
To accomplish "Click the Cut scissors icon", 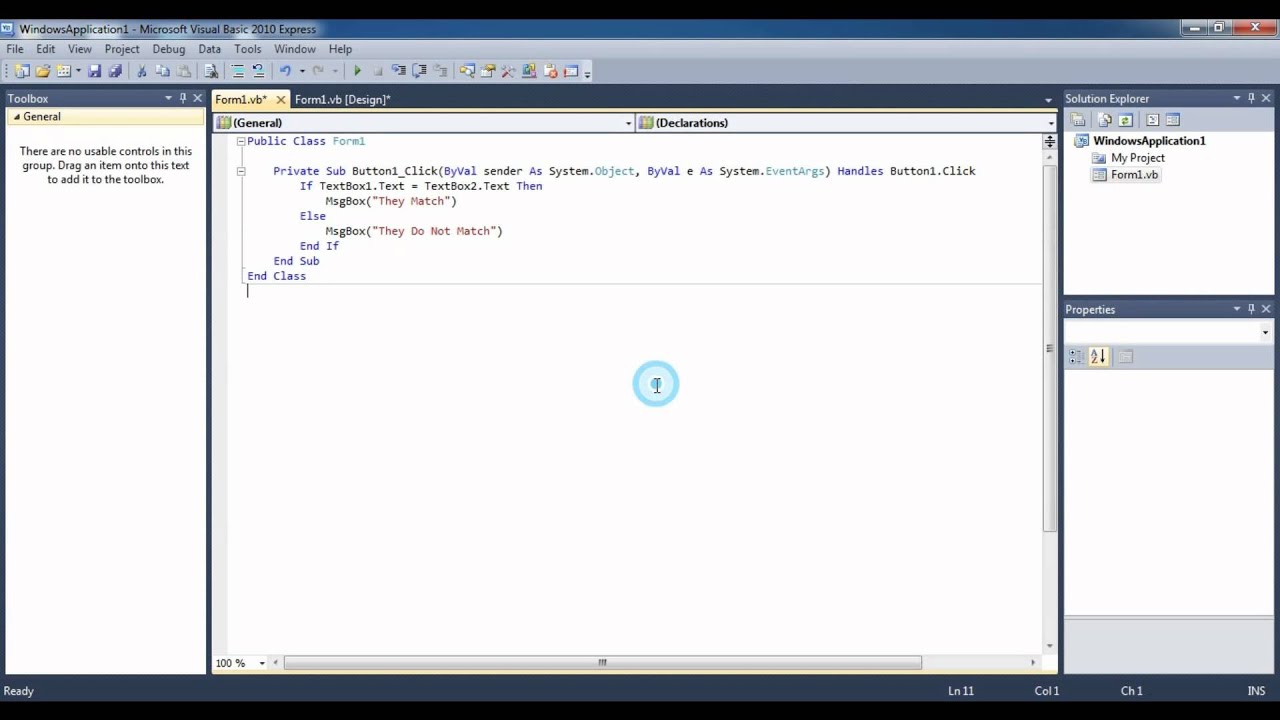I will coord(141,71).
